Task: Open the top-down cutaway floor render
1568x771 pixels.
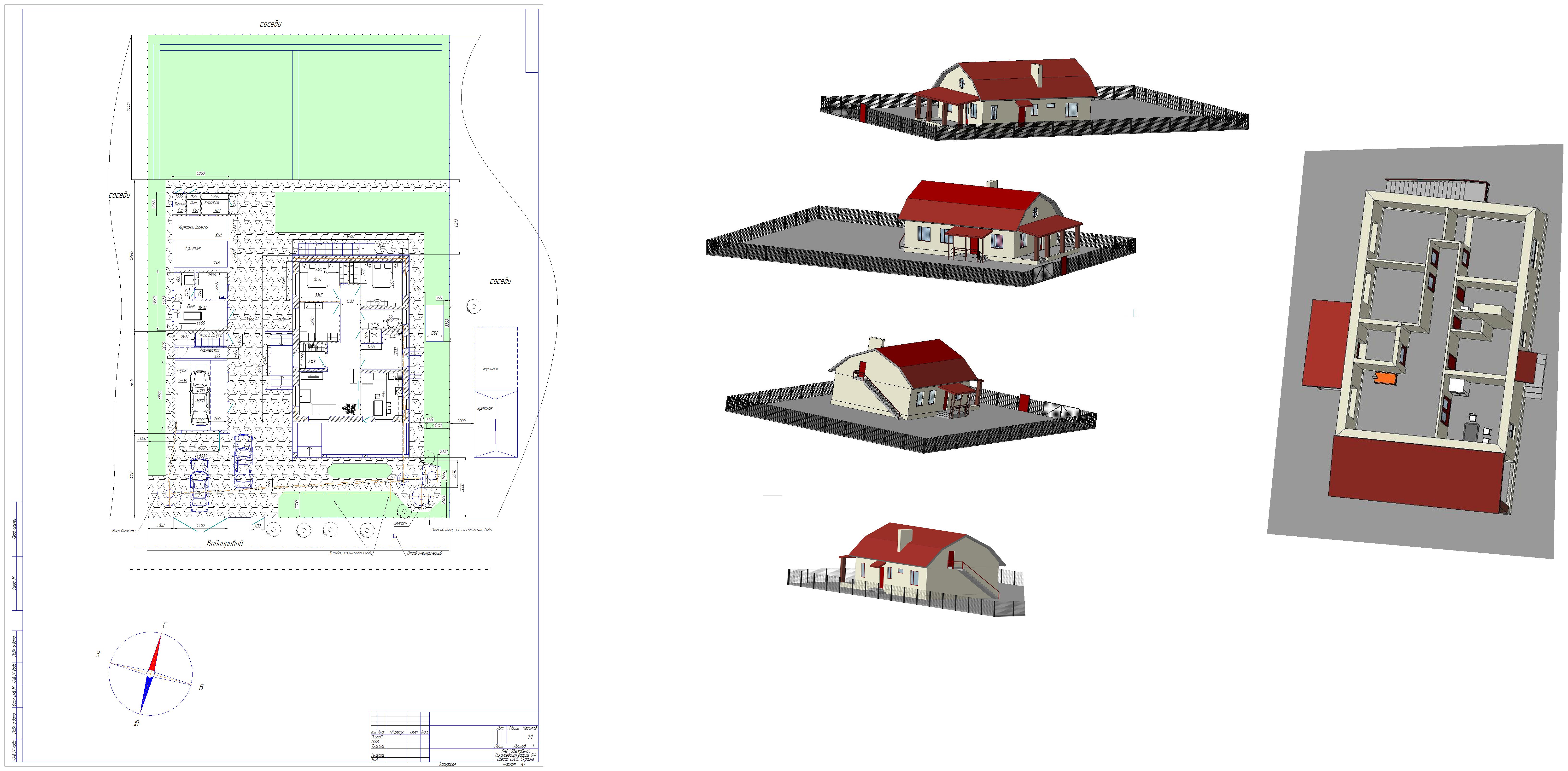Action: tap(1416, 351)
